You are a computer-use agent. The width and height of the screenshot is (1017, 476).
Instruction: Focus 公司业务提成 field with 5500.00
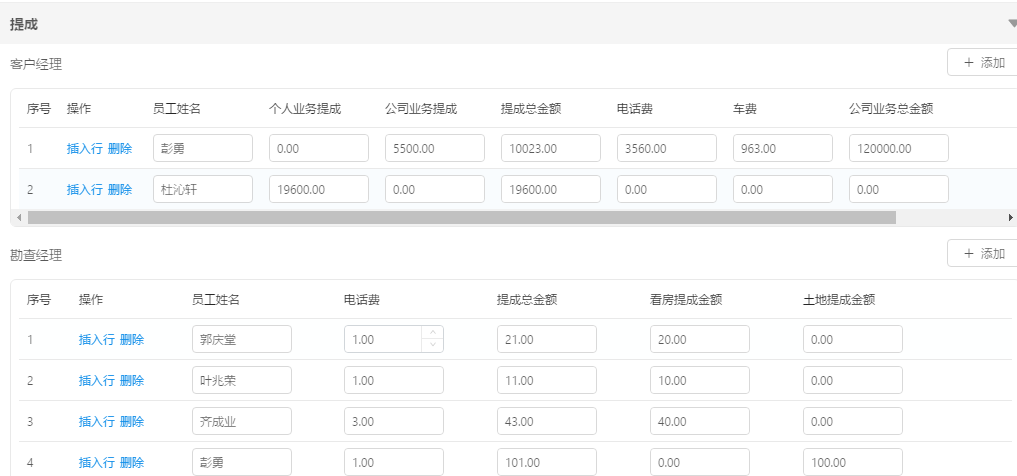(435, 149)
